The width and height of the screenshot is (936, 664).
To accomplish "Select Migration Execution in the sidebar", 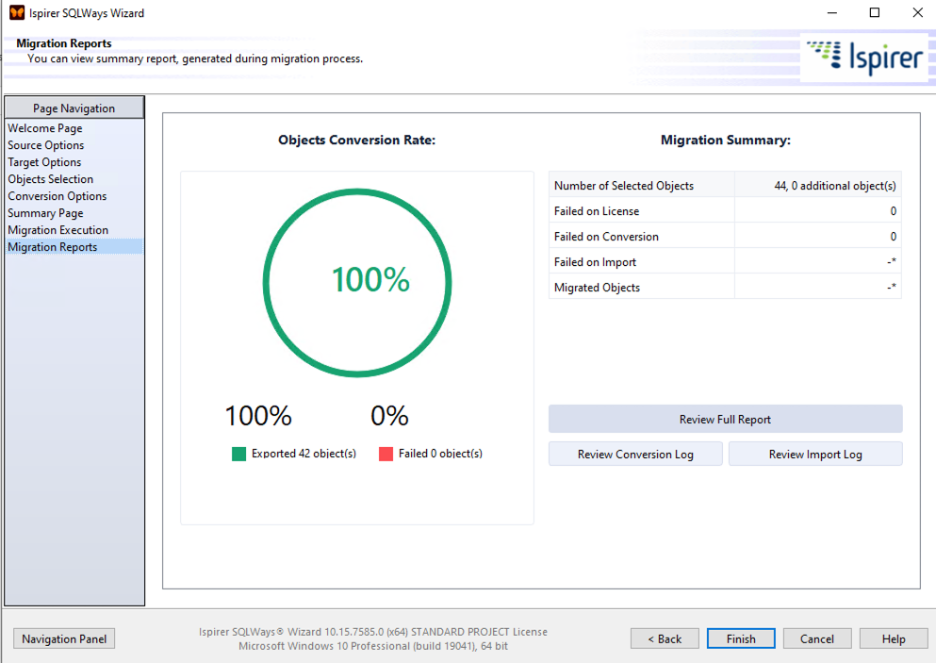I will coord(57,230).
